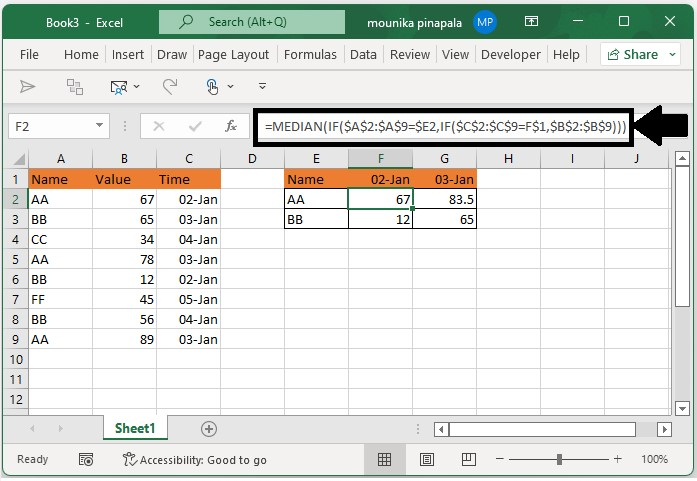Expand the Share button dropdown chevron
The height and width of the screenshot is (481, 697).
click(673, 55)
